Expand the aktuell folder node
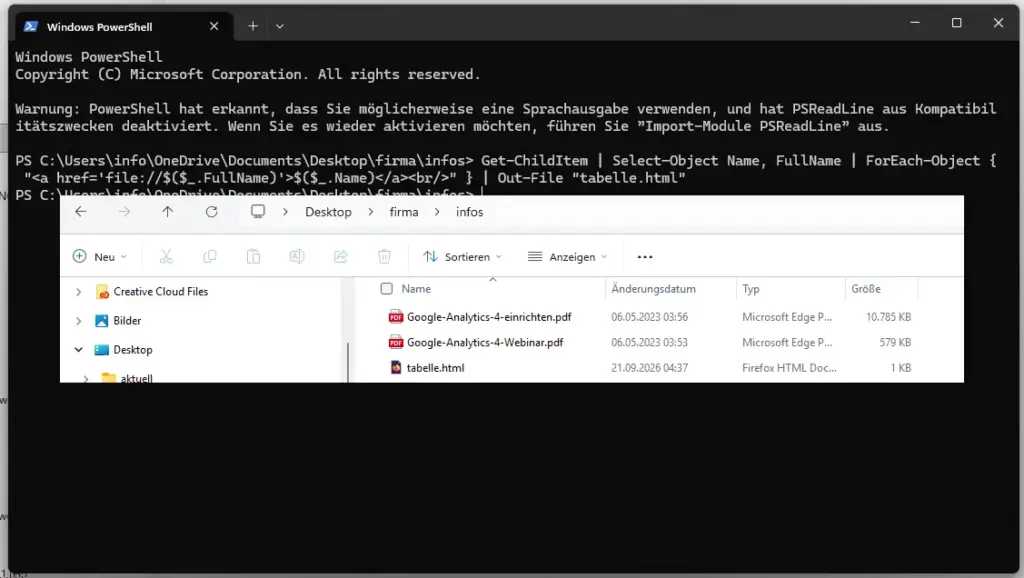Image resolution: width=1024 pixels, height=578 pixels. pos(86,378)
